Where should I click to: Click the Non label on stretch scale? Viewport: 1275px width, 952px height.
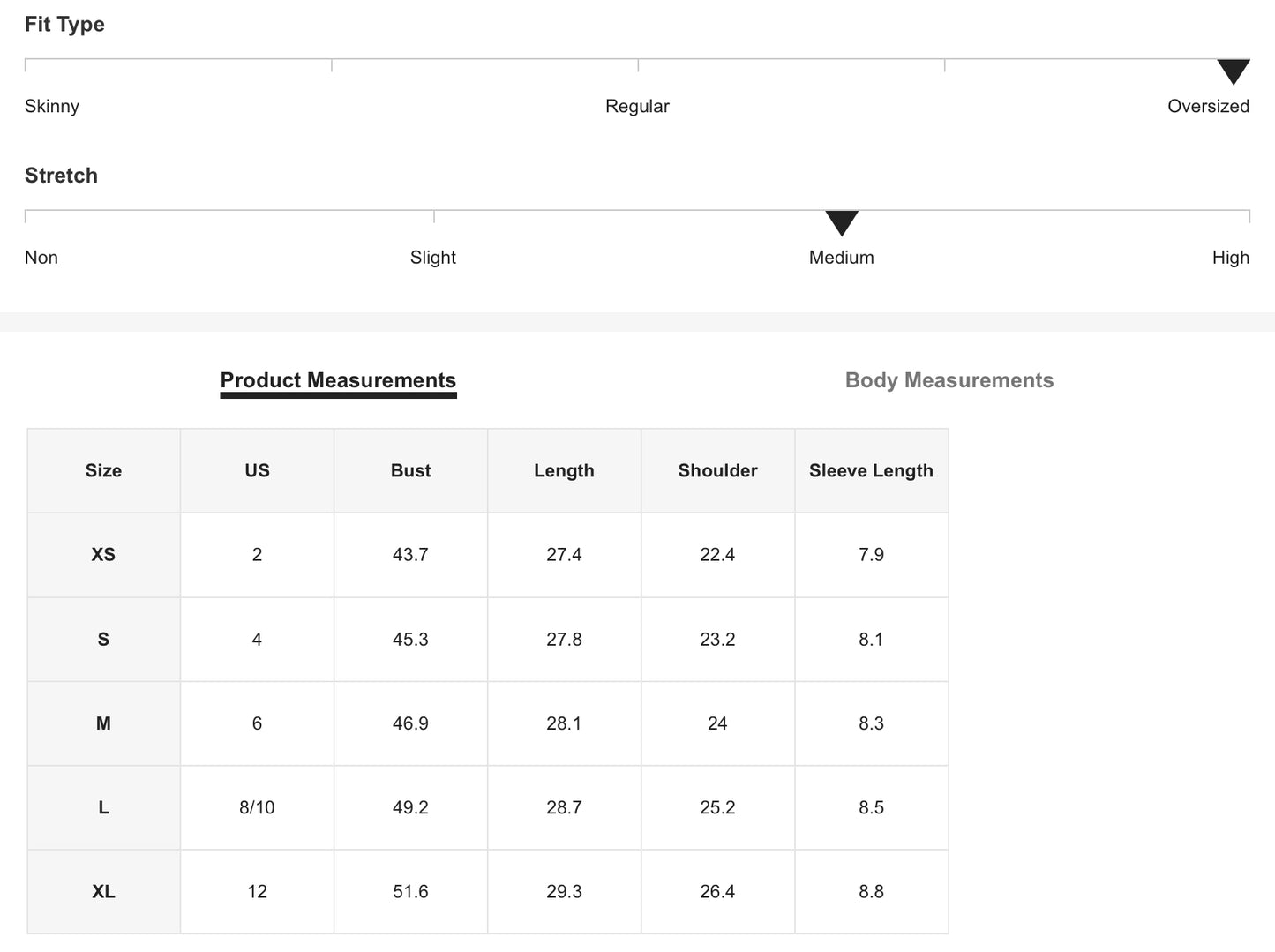(x=41, y=258)
